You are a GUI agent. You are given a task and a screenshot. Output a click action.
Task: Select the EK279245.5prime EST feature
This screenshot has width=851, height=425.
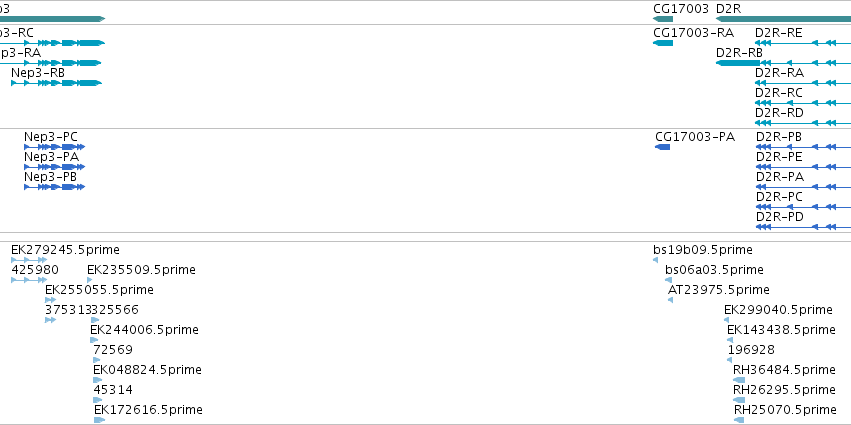tap(29, 260)
